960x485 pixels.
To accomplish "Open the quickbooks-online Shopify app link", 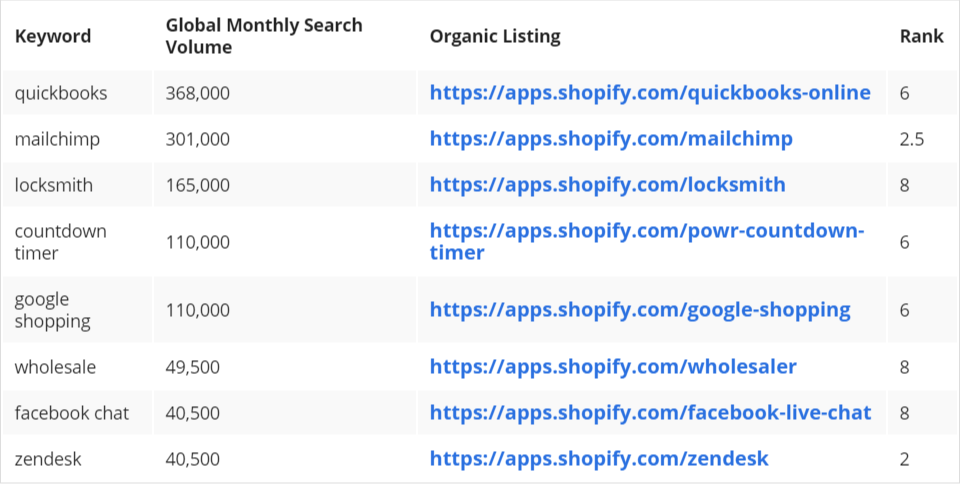I will tap(650, 93).
